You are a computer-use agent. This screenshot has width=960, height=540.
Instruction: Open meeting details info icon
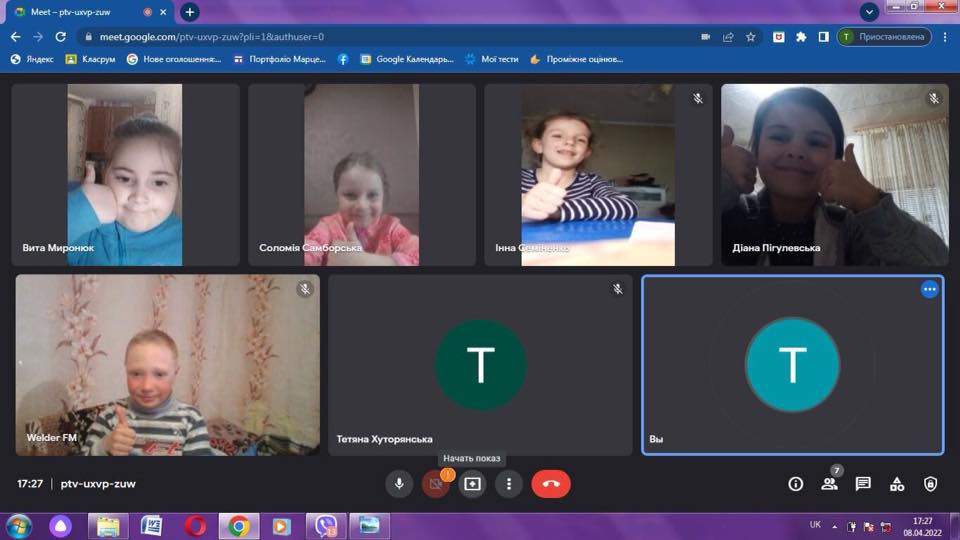point(796,484)
